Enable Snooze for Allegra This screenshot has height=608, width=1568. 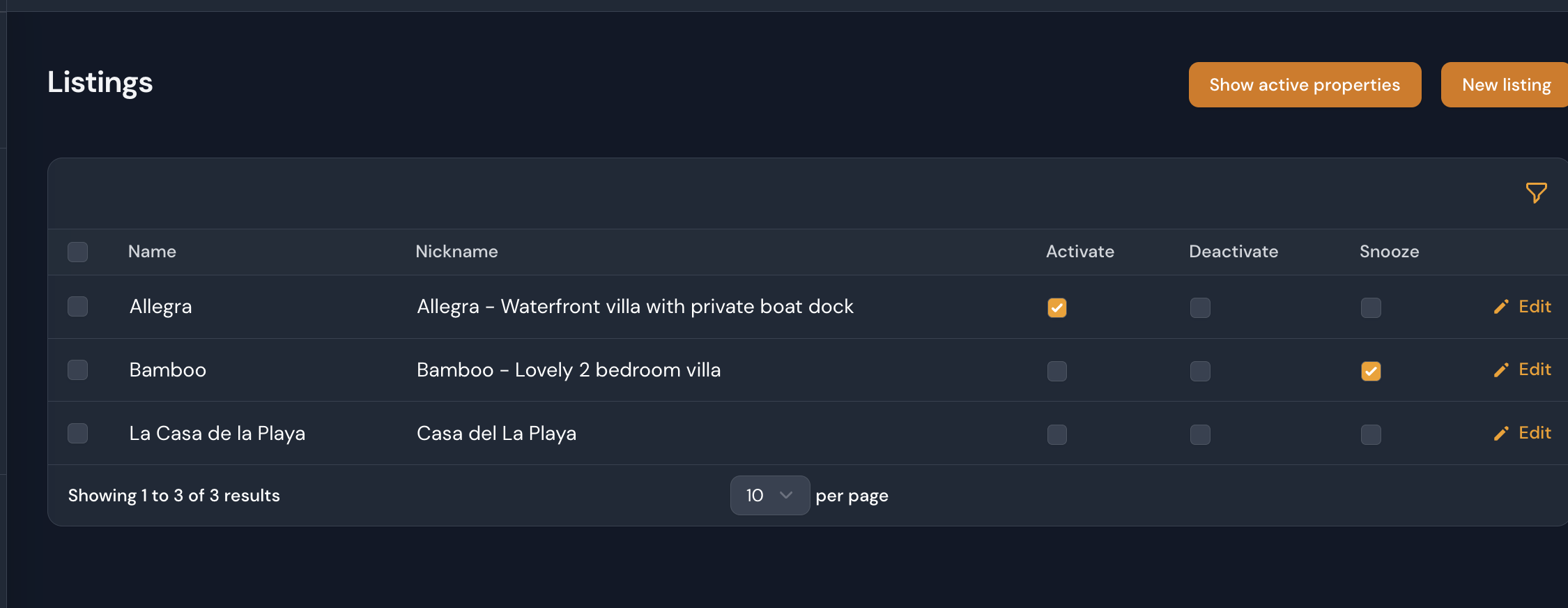click(1370, 307)
